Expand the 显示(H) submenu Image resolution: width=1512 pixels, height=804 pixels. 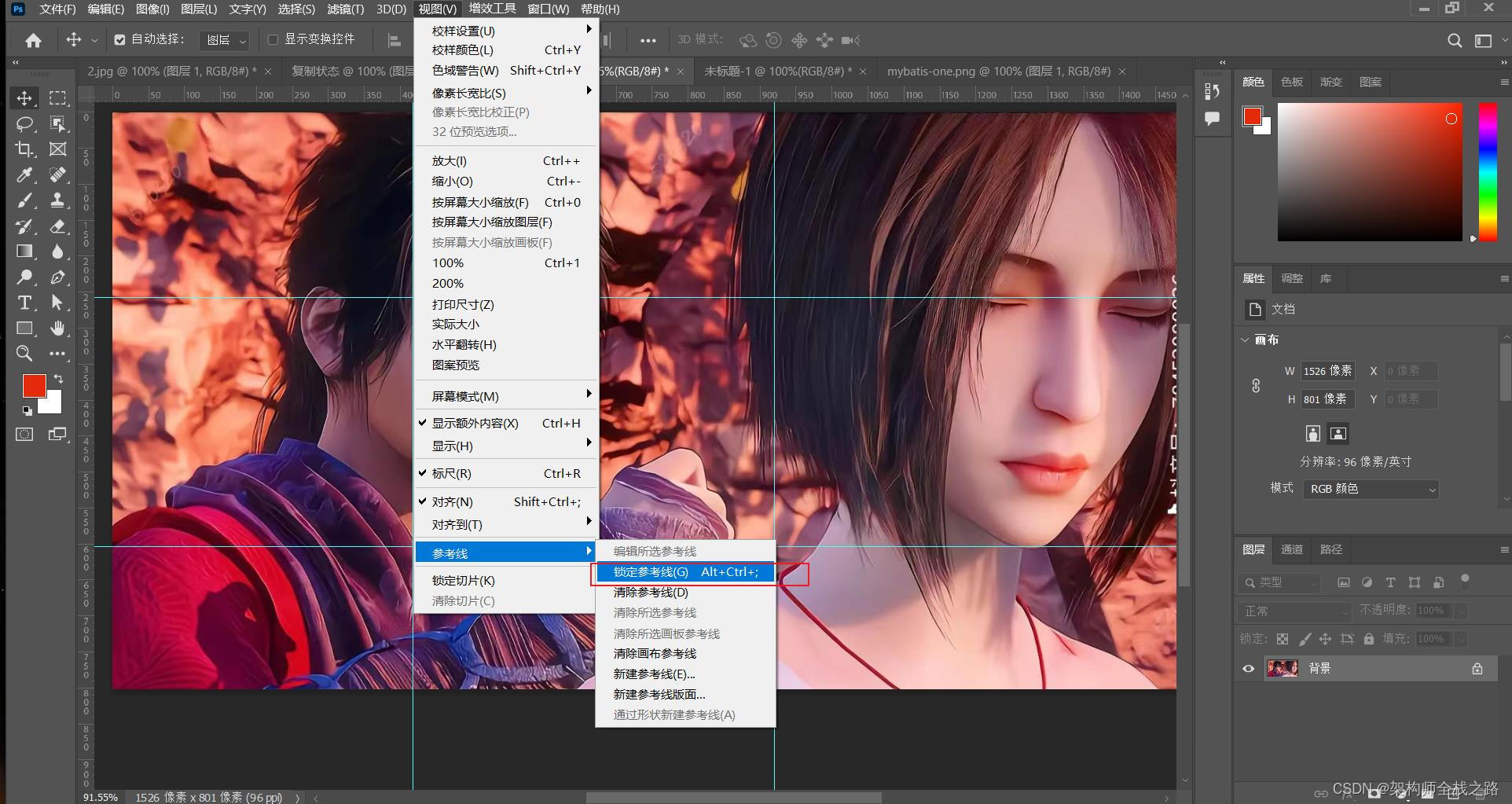(506, 446)
